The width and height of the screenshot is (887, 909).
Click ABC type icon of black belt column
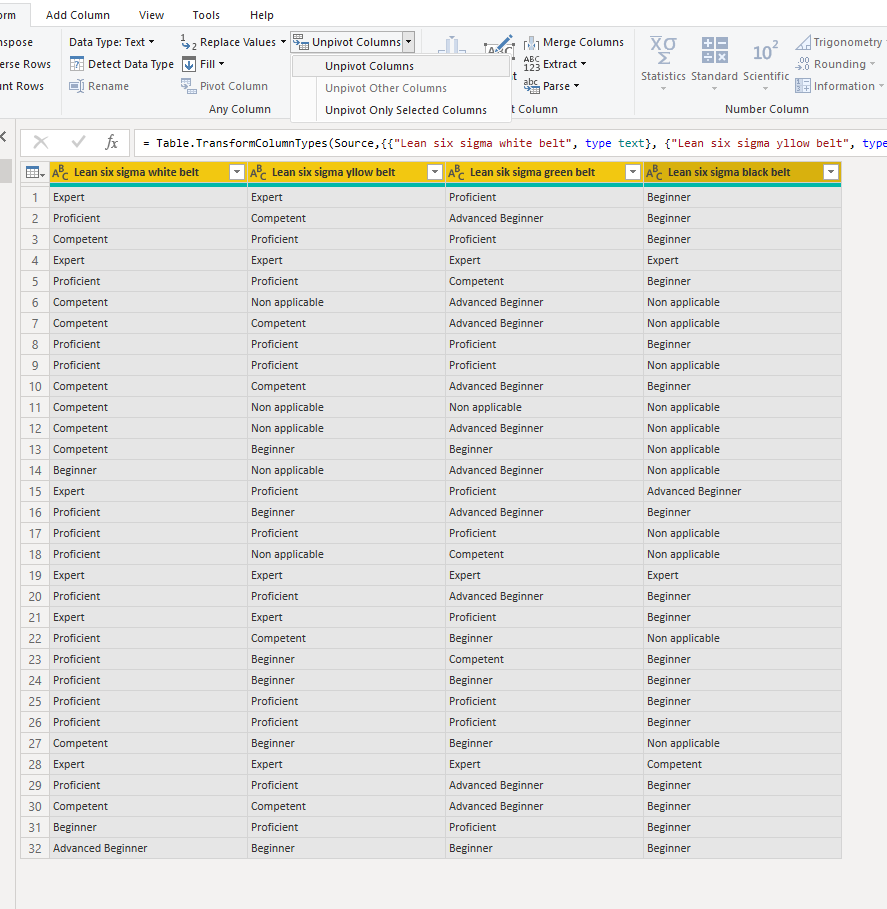click(654, 172)
